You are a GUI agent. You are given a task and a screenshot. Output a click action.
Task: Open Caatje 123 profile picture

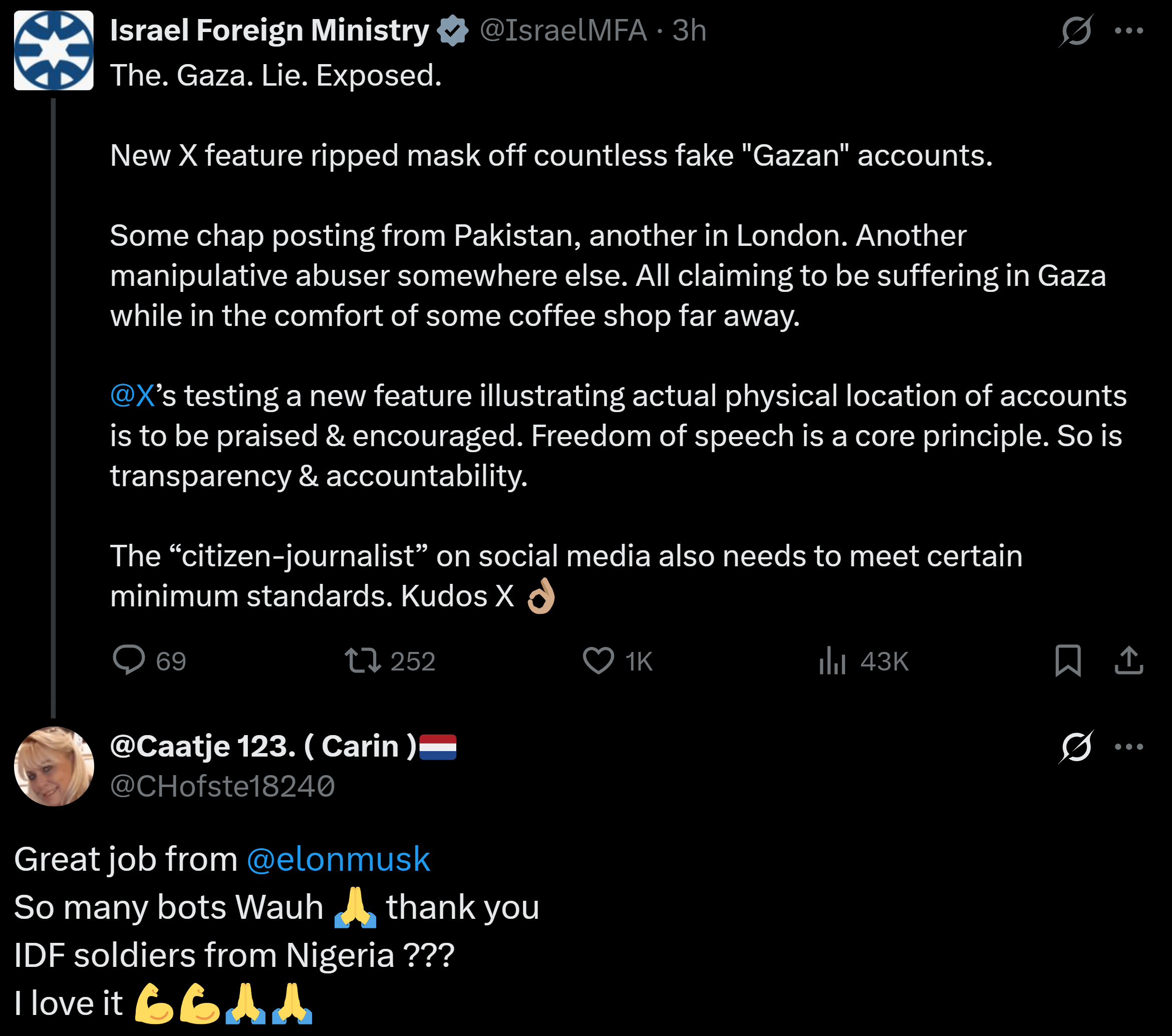point(53,766)
